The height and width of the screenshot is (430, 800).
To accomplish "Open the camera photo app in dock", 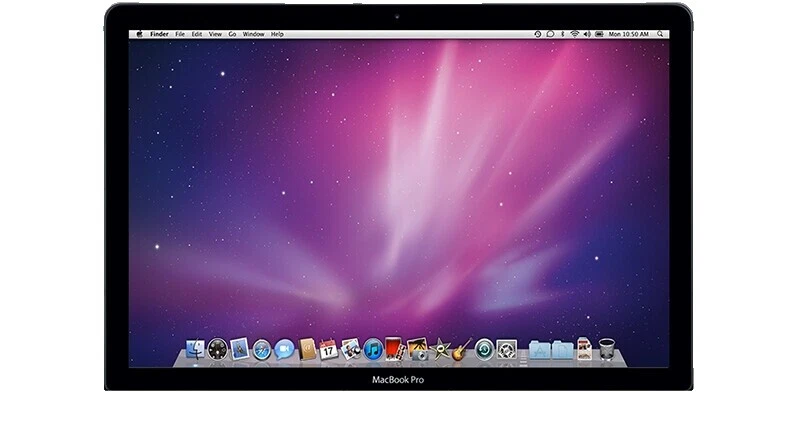I will 418,349.
